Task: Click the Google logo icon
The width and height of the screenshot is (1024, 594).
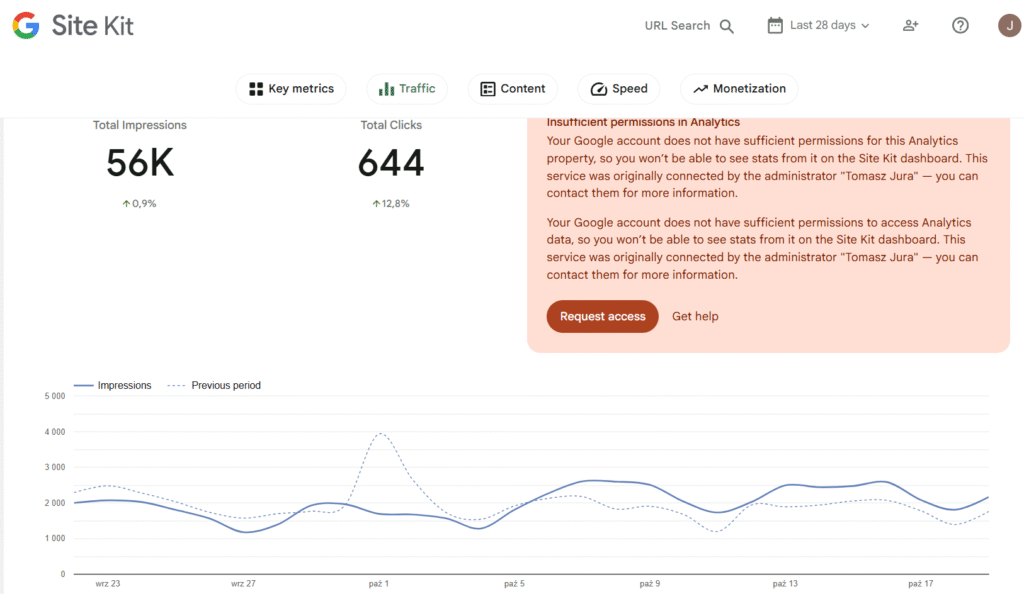Action: click(26, 26)
